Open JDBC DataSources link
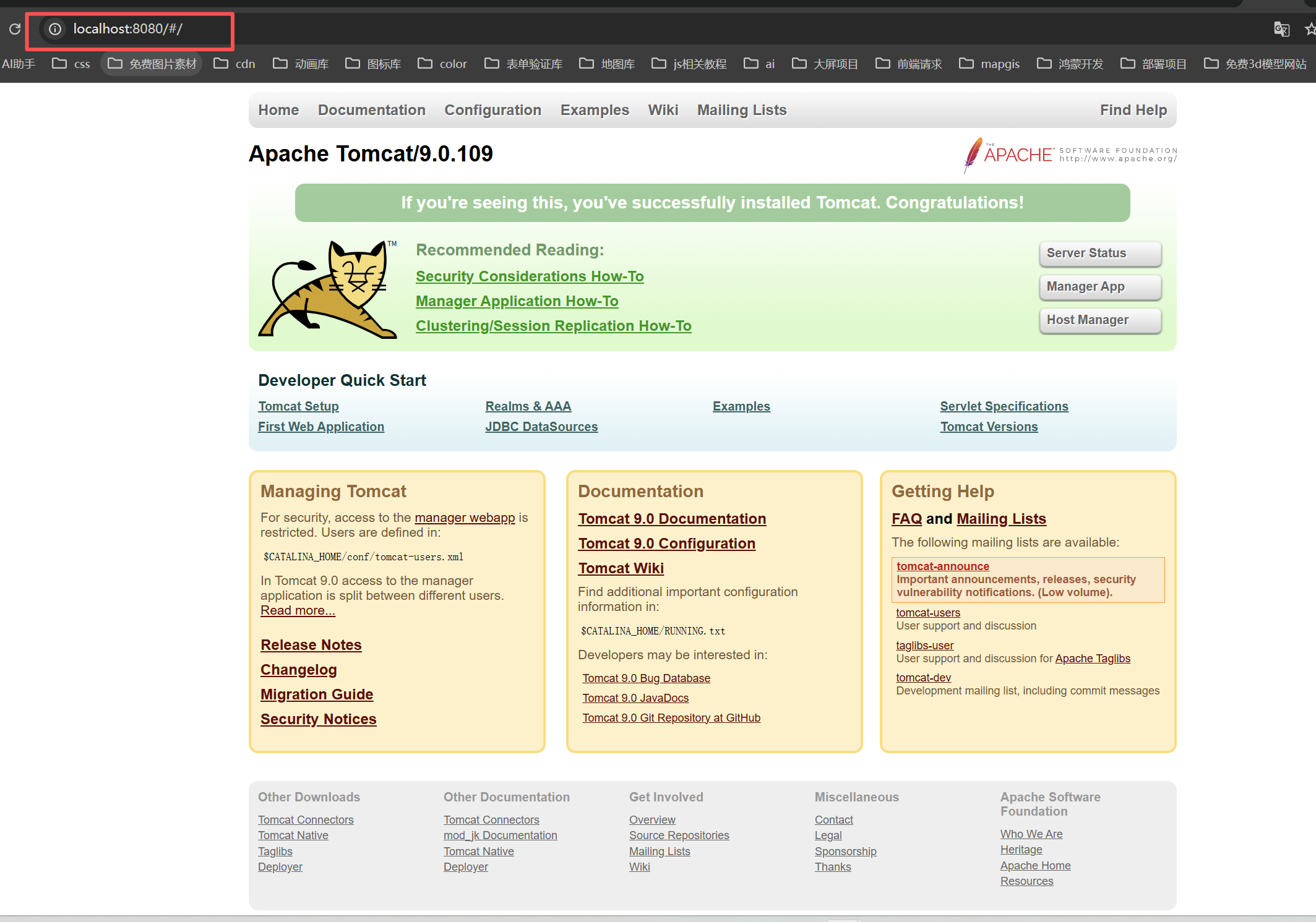The image size is (1316, 922). (x=541, y=427)
